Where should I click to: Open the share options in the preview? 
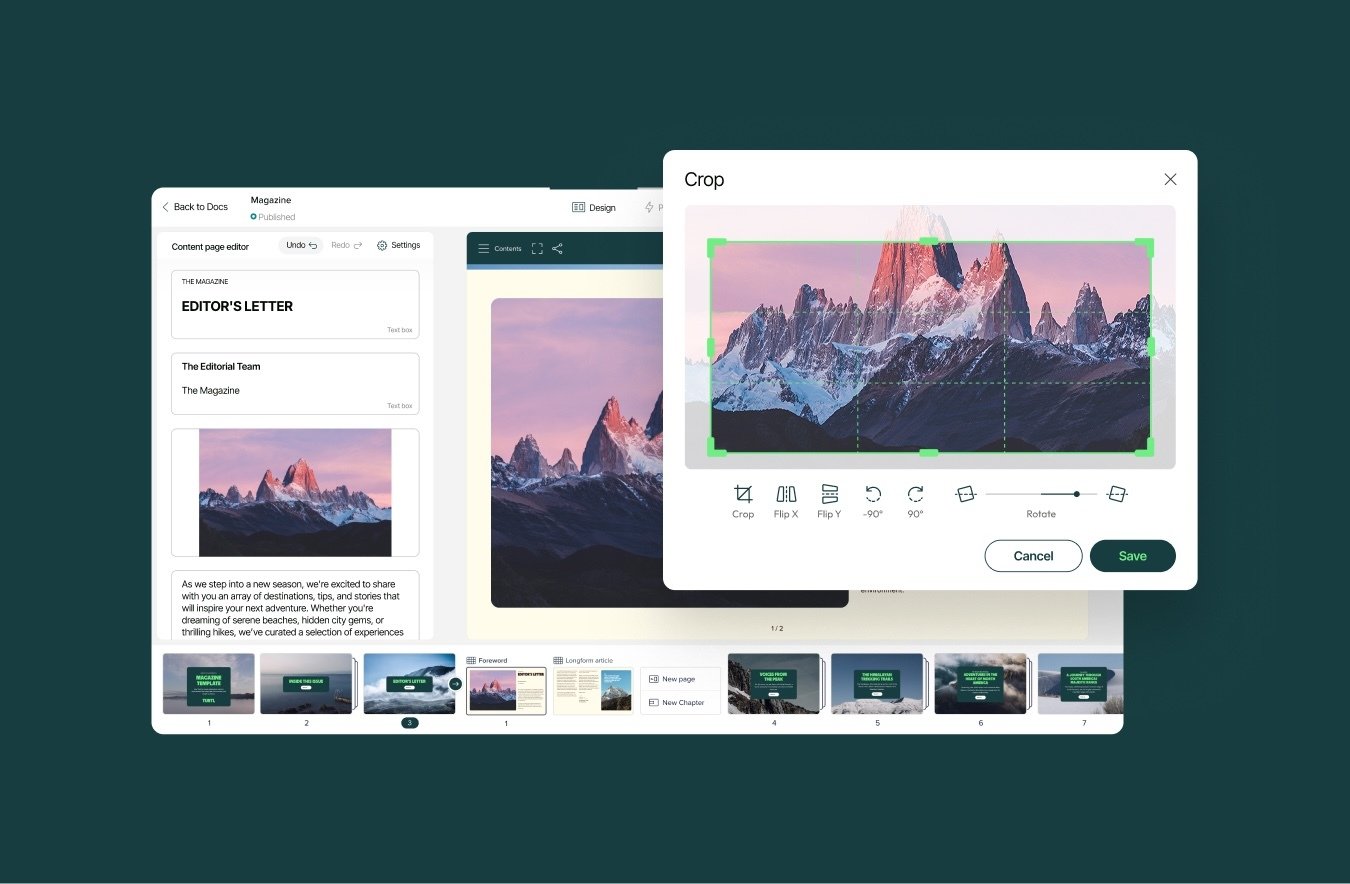(x=557, y=249)
